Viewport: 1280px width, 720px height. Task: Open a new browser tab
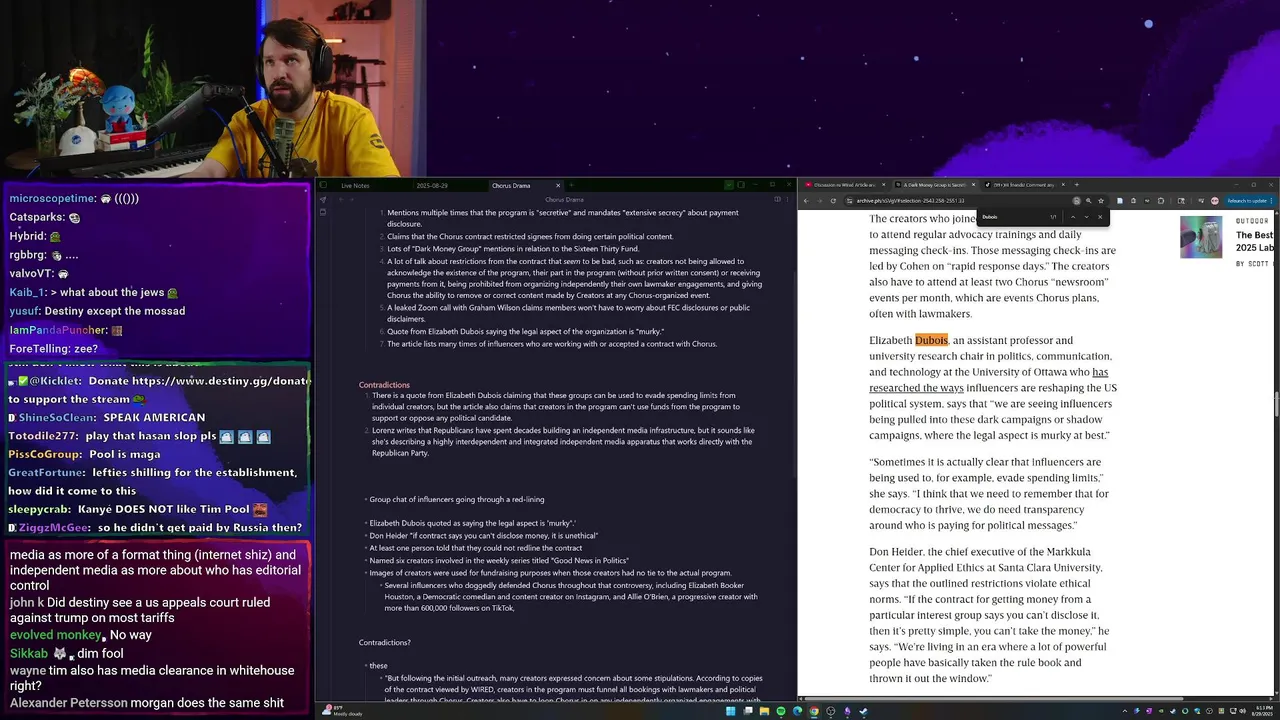tap(1077, 185)
